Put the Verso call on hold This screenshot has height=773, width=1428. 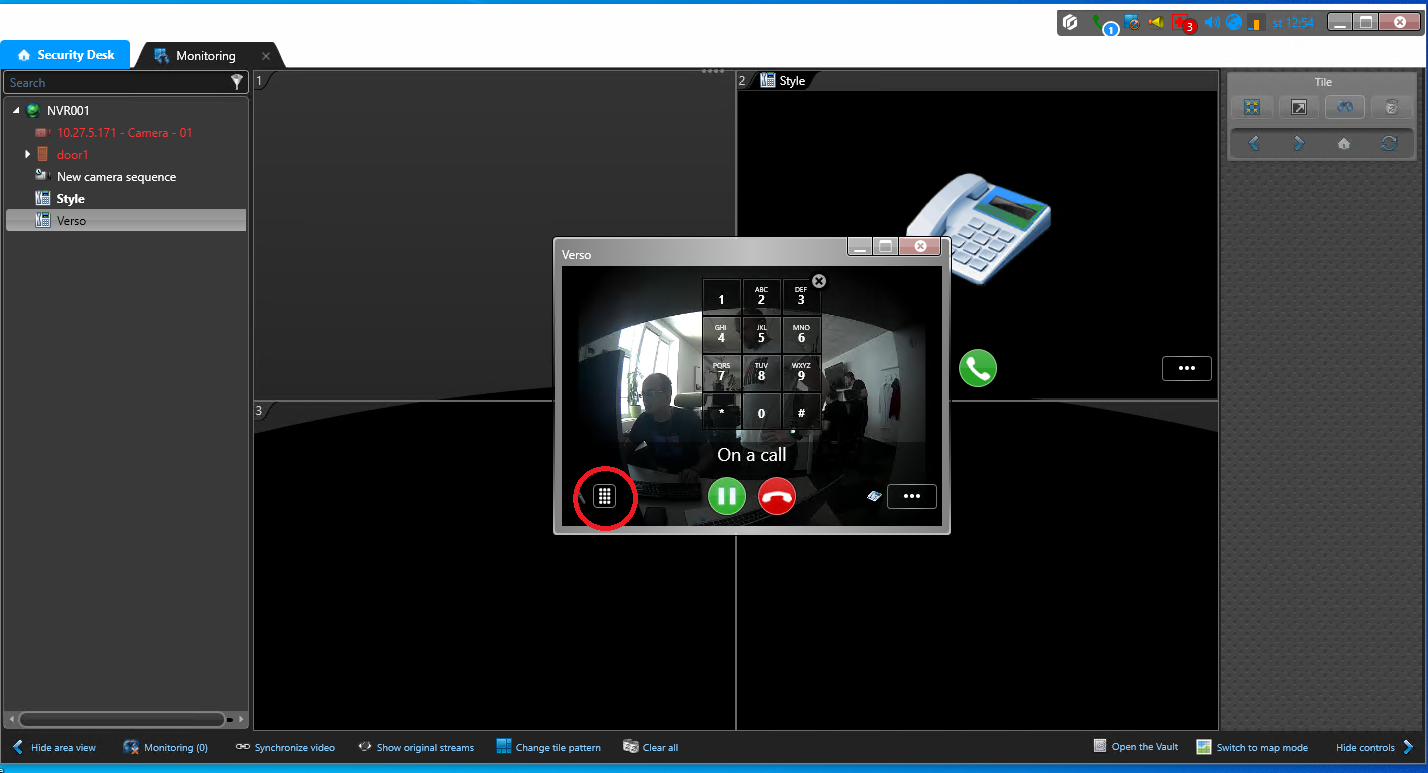click(727, 496)
